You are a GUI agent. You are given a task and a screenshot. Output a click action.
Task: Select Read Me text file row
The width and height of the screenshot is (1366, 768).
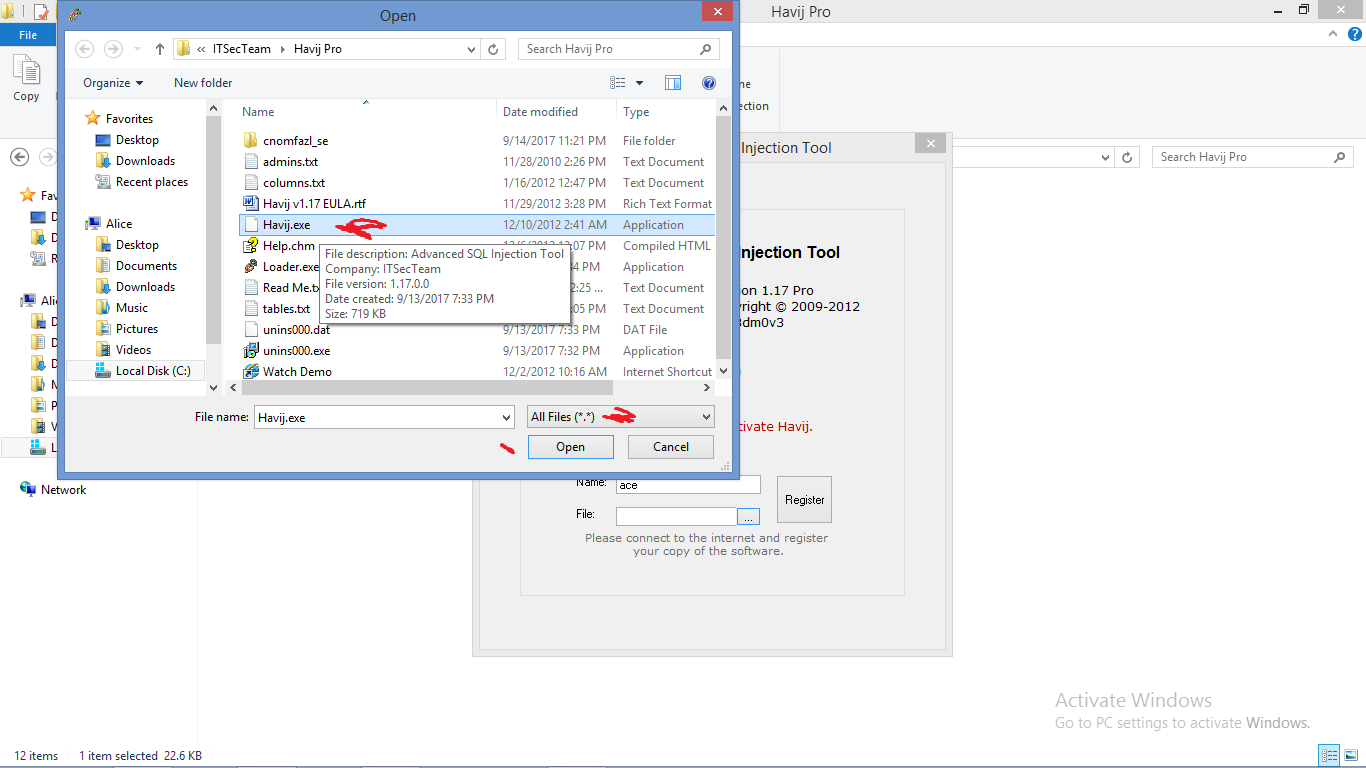tap(280, 288)
